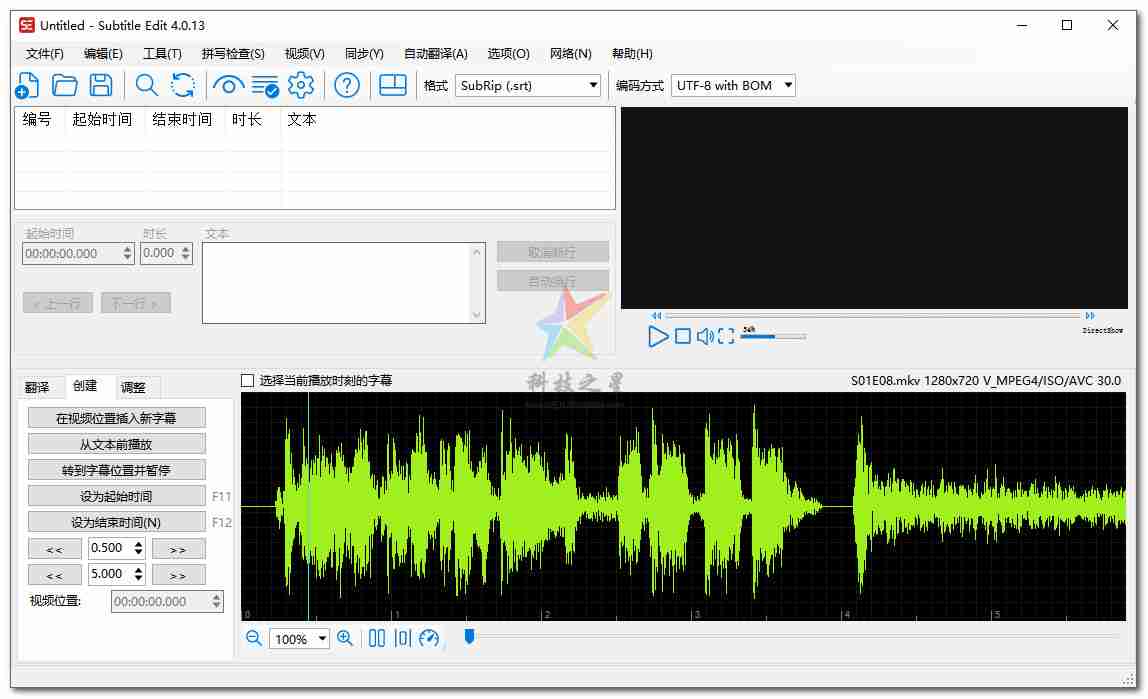
Task: Open the '自动翻译(A)' menu
Action: [434, 53]
